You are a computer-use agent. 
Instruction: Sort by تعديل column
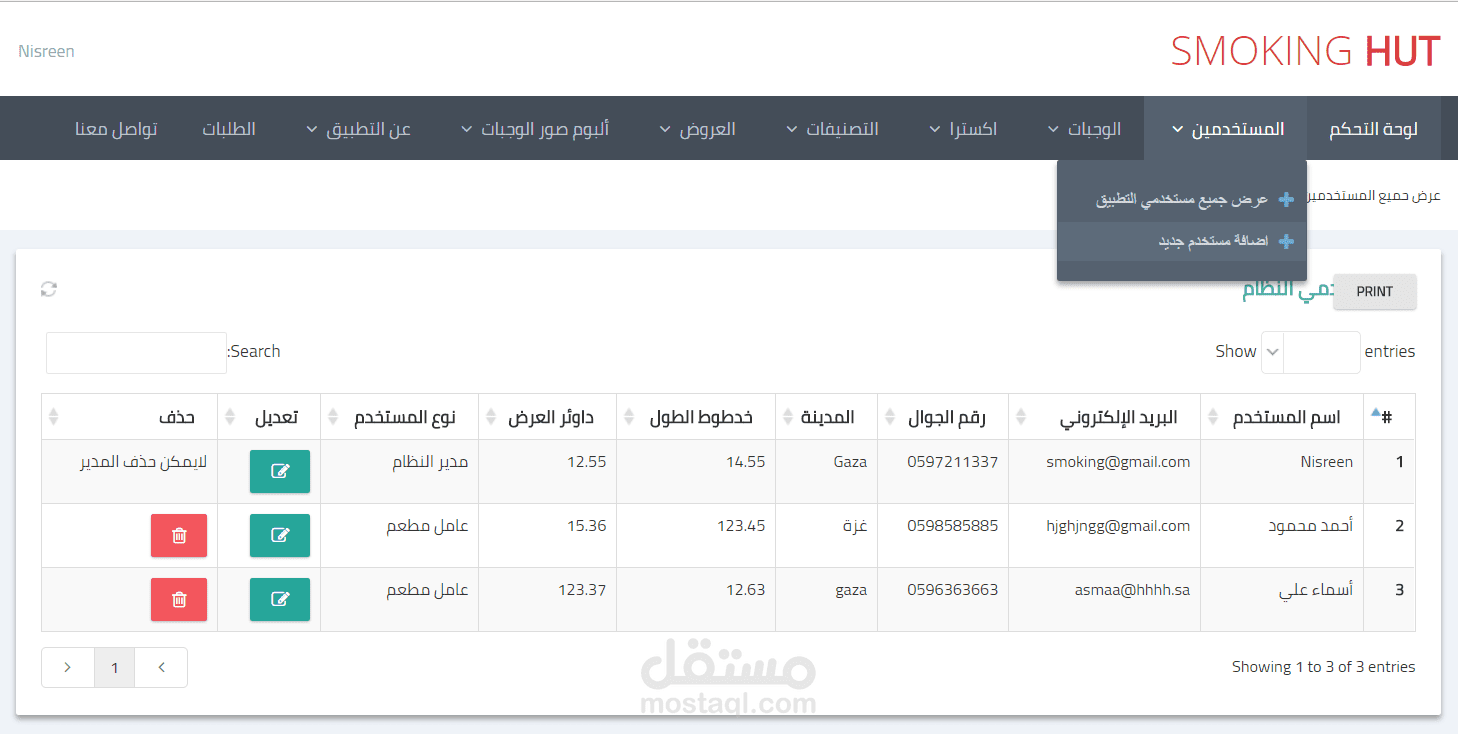click(269, 417)
